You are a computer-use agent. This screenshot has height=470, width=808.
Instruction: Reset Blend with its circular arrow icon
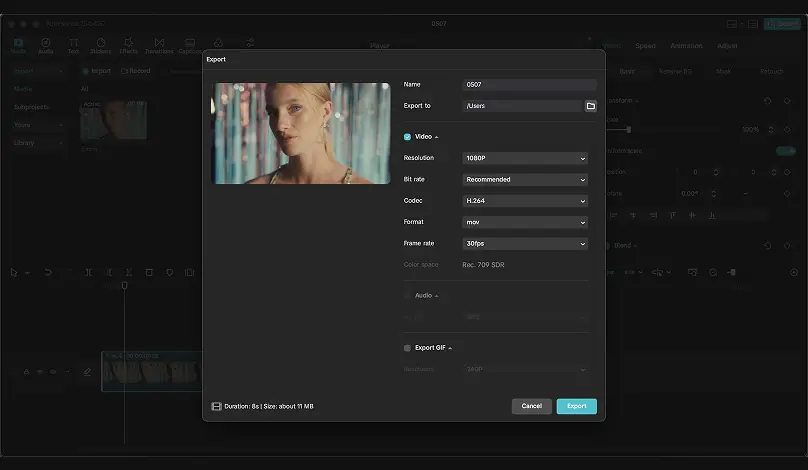[x=767, y=246]
